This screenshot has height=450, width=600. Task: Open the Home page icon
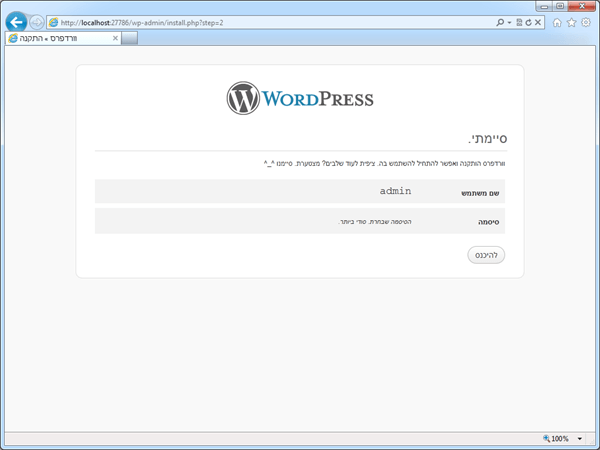pyautogui.click(x=557, y=23)
